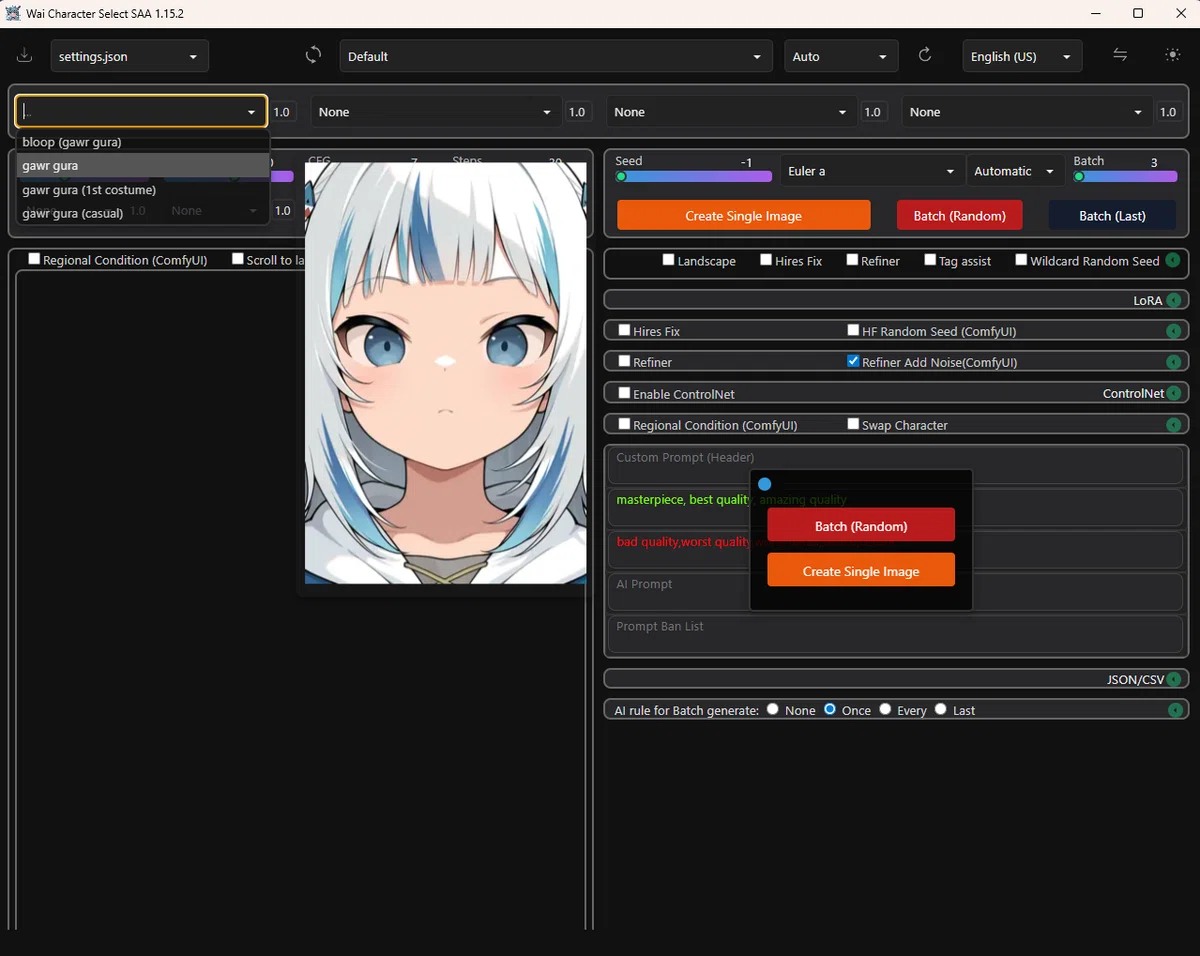Click the green arrow icon beside ControlNet label
Image resolution: width=1200 pixels, height=956 pixels.
1173,393
